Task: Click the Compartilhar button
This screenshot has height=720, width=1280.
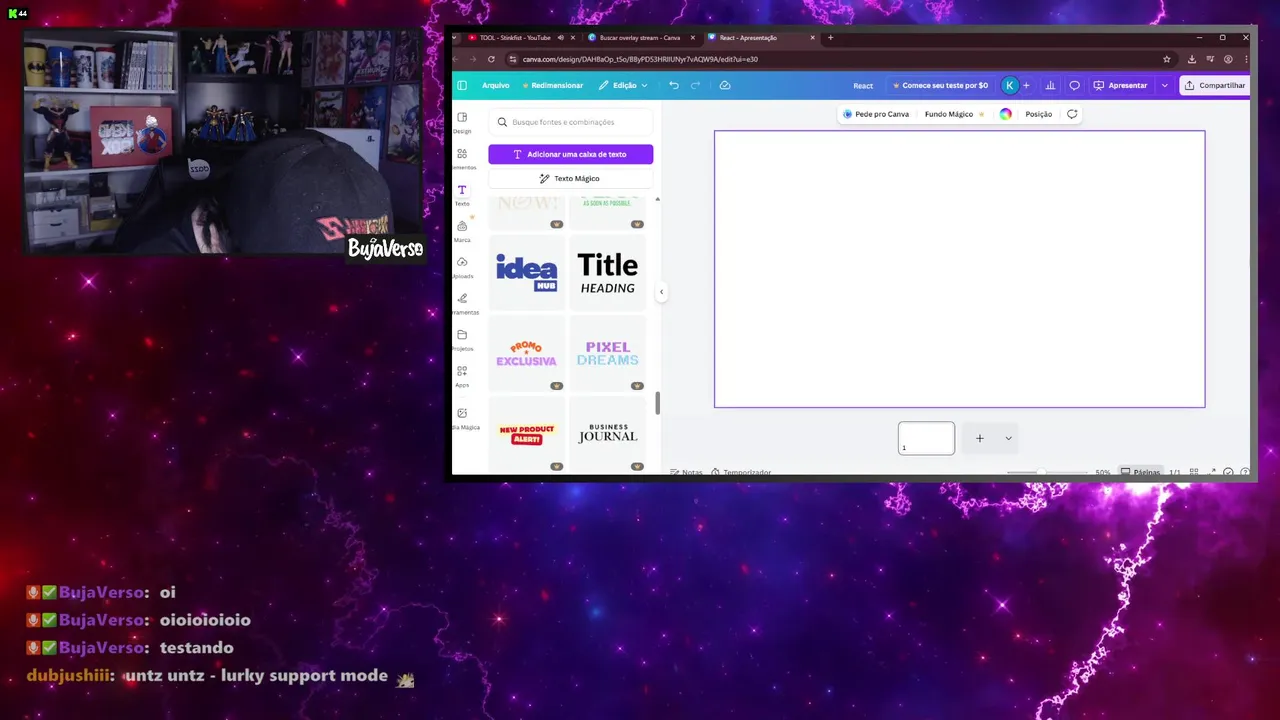Action: [x=1215, y=85]
